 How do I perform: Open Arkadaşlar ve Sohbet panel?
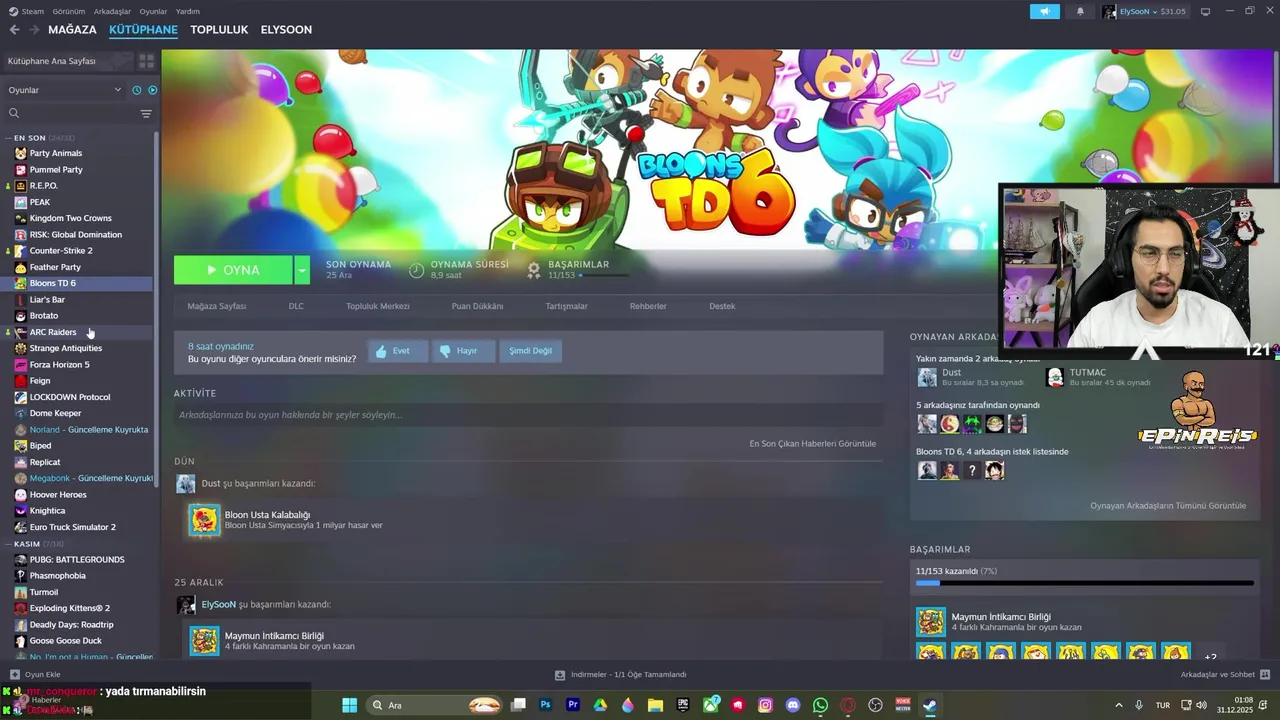pyautogui.click(x=1225, y=675)
